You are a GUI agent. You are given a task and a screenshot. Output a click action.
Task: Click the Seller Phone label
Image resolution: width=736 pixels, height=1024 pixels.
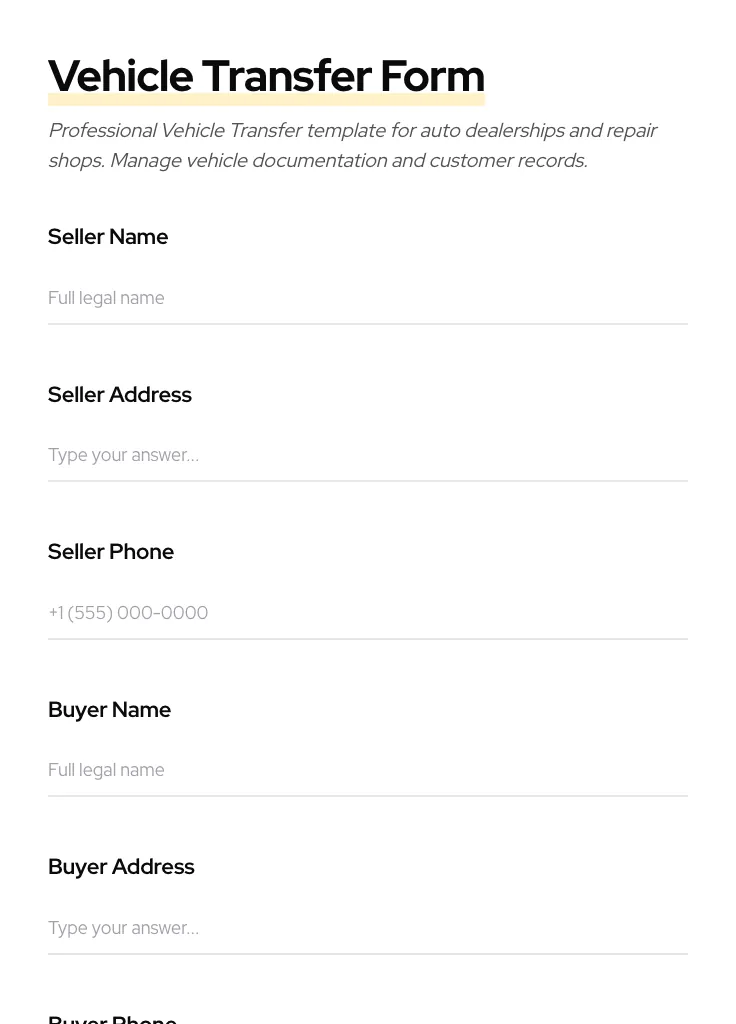[111, 552]
